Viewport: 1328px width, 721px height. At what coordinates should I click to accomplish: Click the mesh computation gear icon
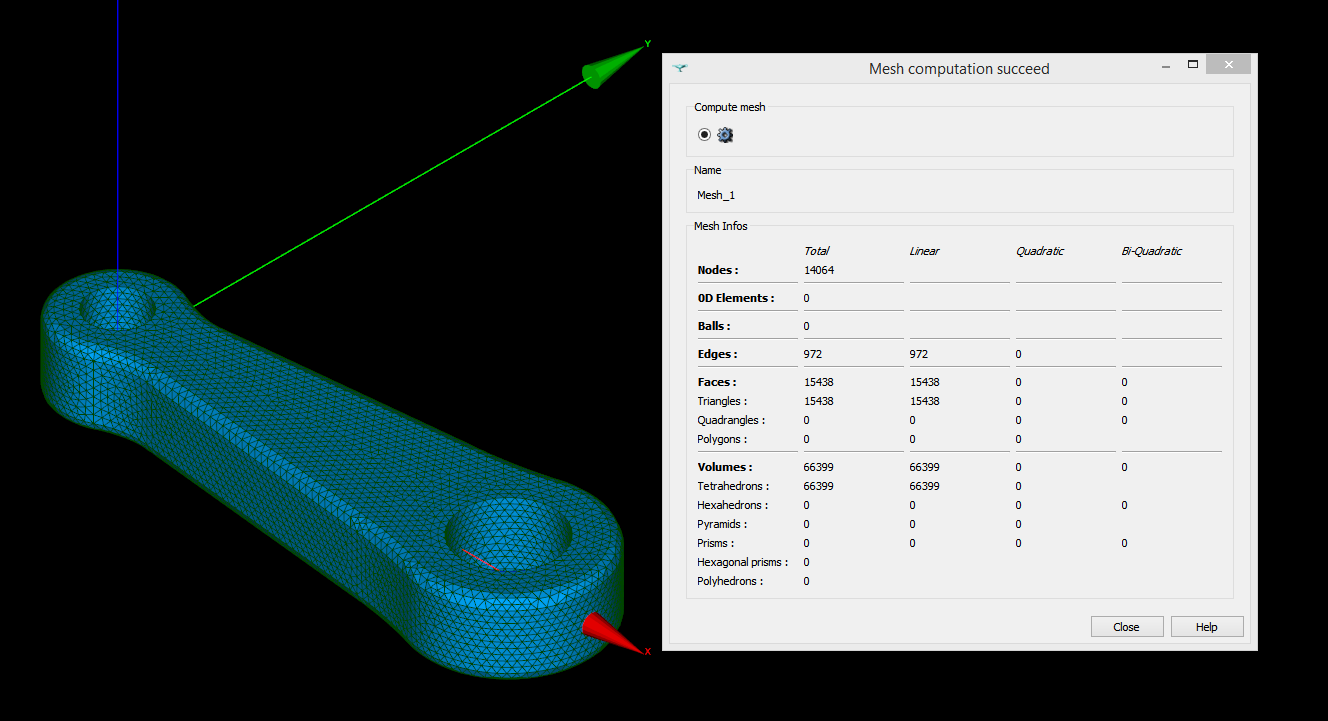(725, 134)
